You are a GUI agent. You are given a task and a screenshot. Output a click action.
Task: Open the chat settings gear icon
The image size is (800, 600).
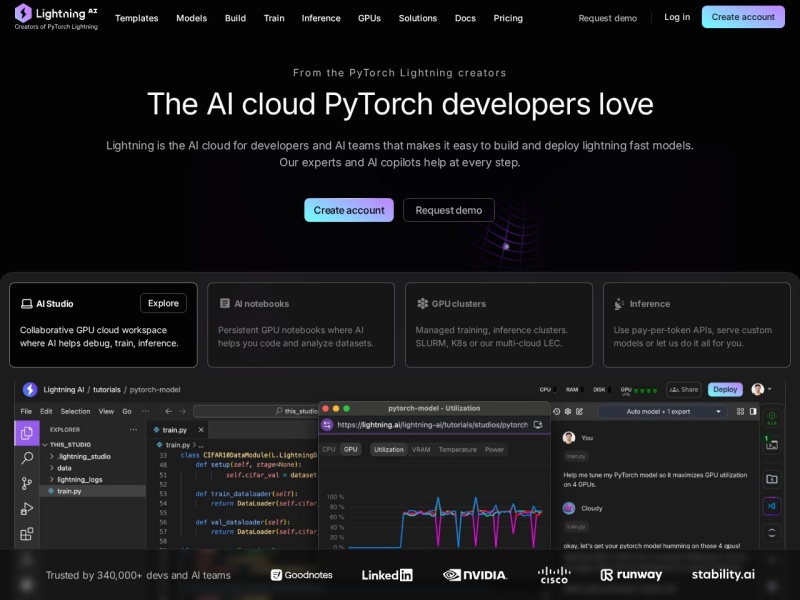(568, 411)
